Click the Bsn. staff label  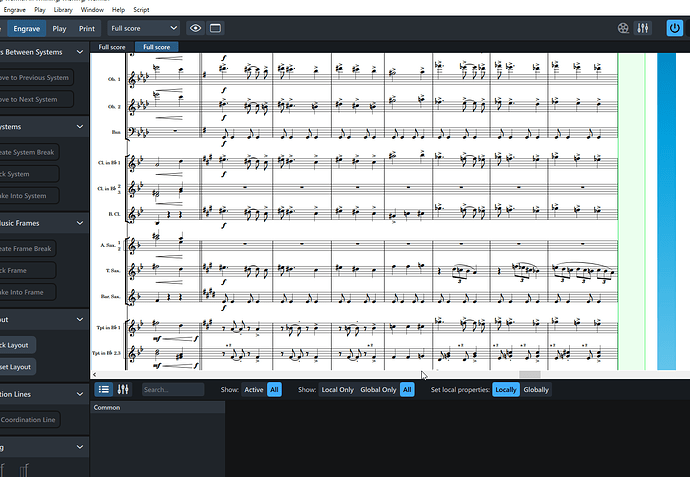pos(116,132)
